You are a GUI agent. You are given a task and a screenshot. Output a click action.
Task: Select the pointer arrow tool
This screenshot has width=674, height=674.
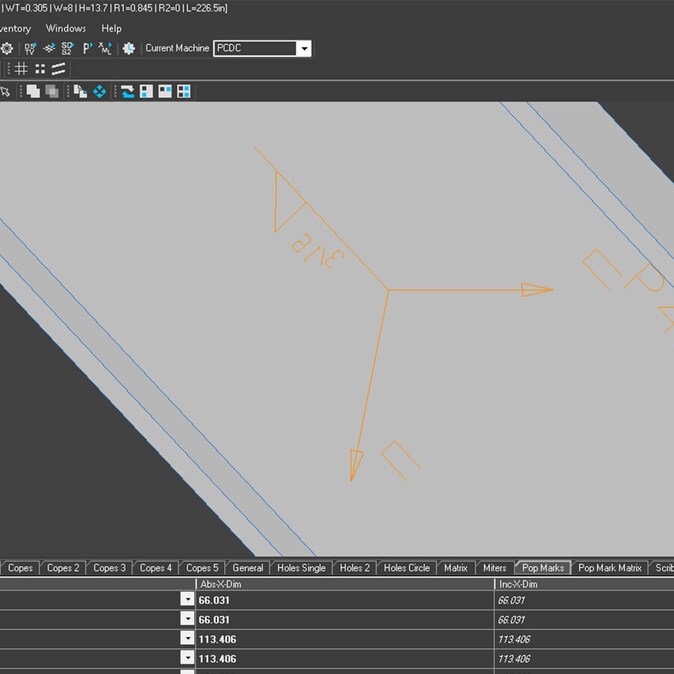pos(6,91)
